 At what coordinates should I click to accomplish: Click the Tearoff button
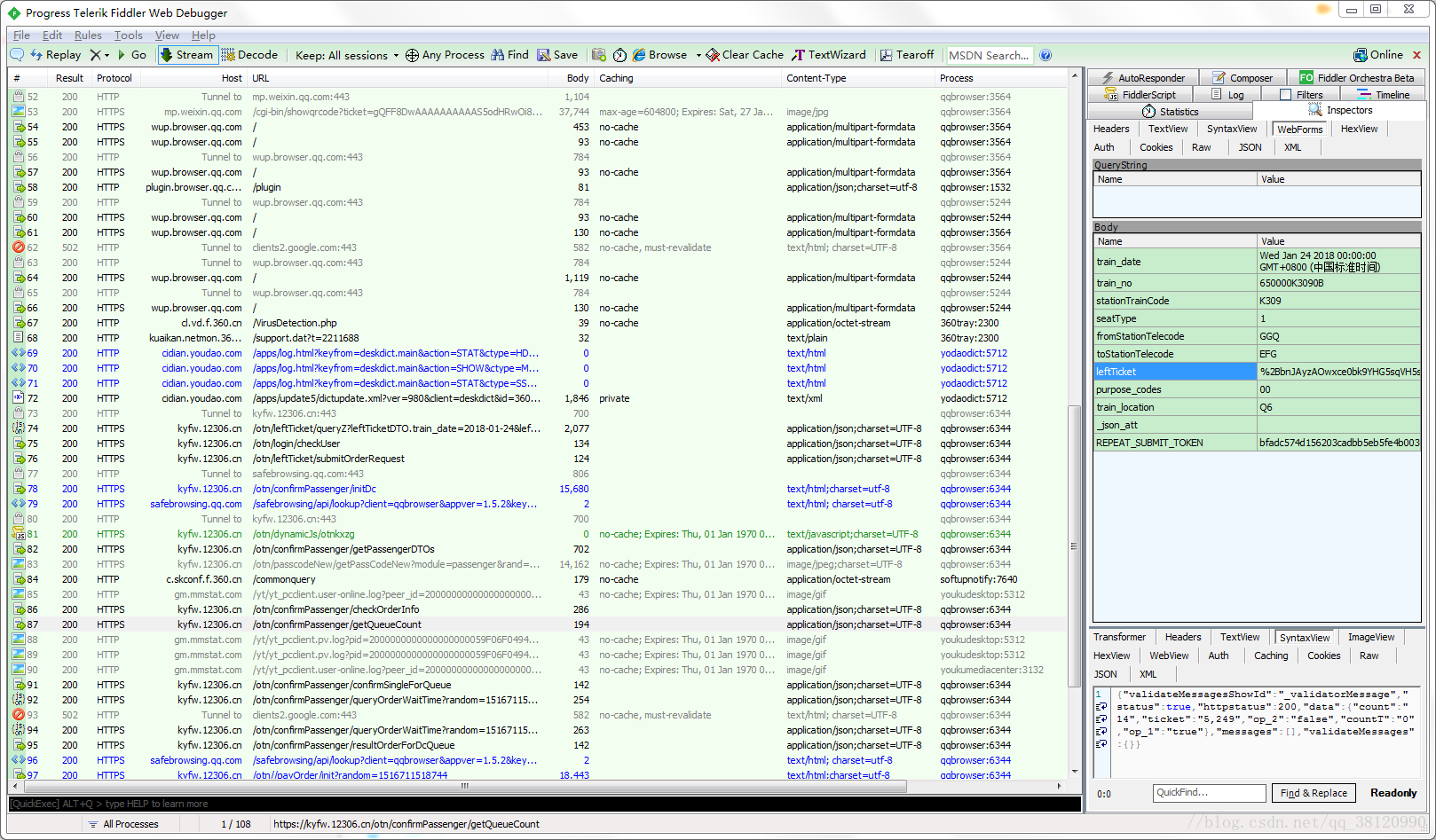click(x=907, y=55)
